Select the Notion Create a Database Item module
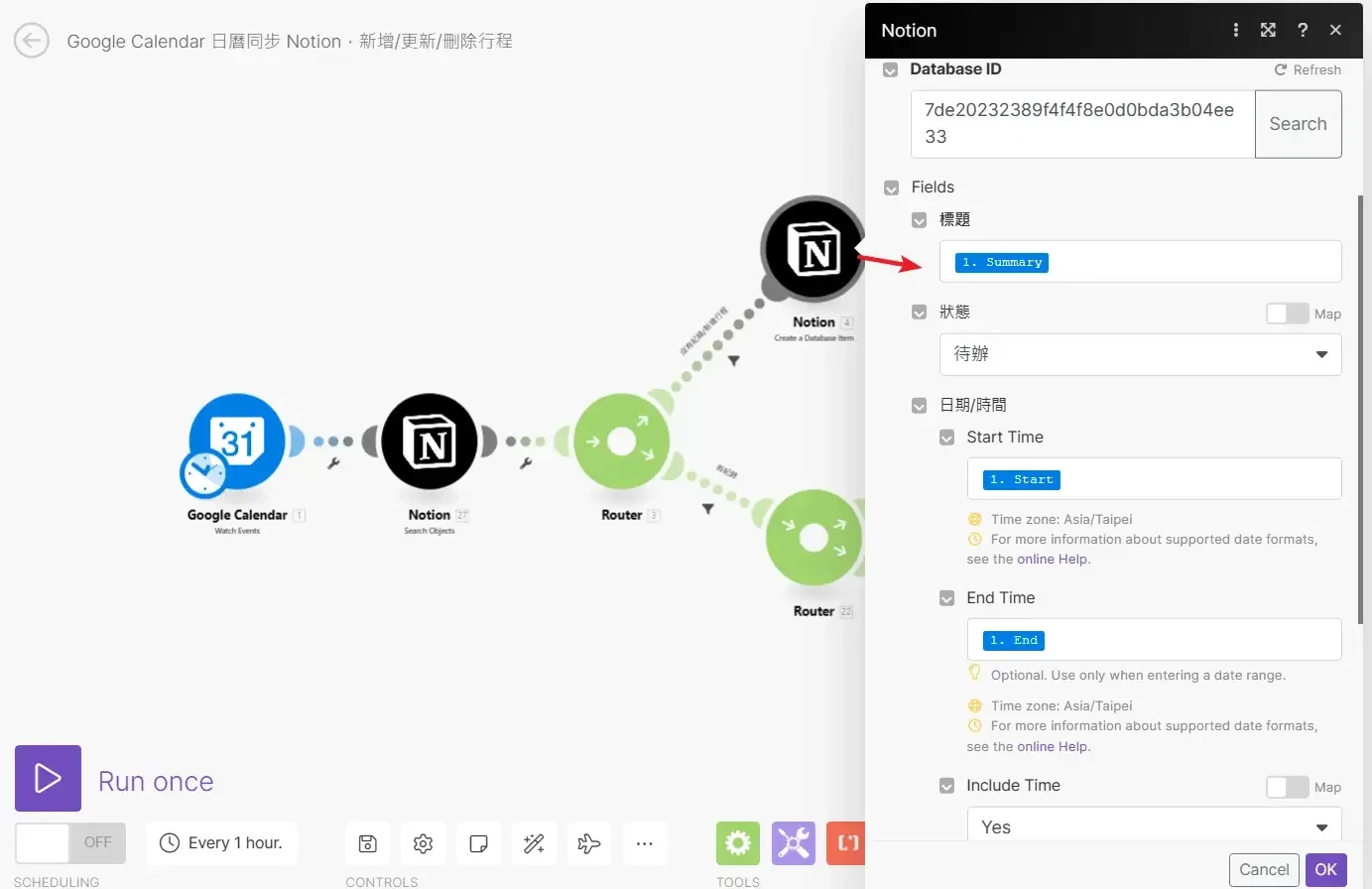 (812, 248)
